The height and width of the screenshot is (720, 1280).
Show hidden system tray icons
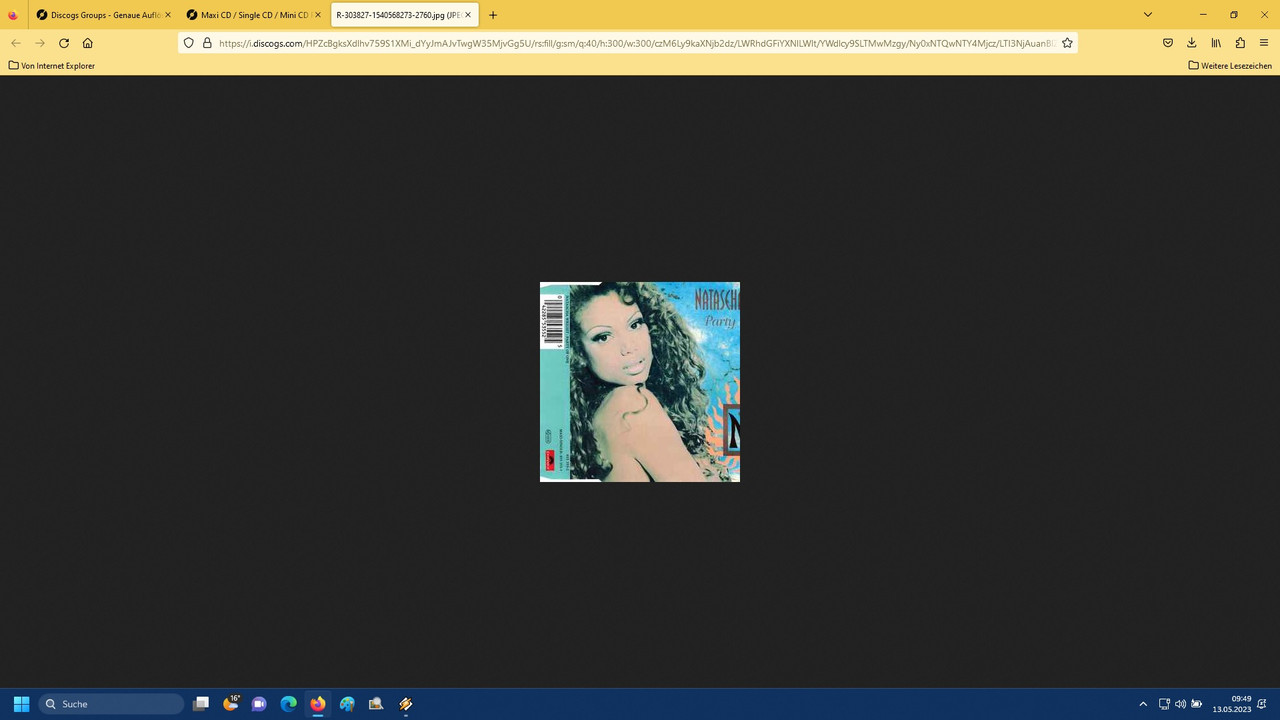1143,704
